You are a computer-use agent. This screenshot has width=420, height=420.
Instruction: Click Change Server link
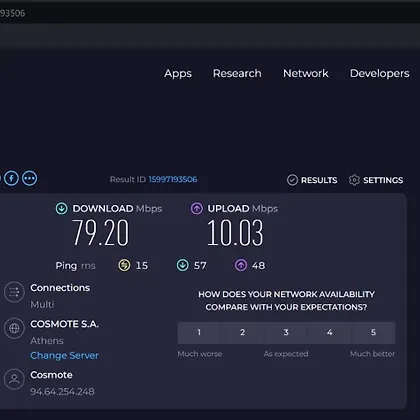click(64, 355)
